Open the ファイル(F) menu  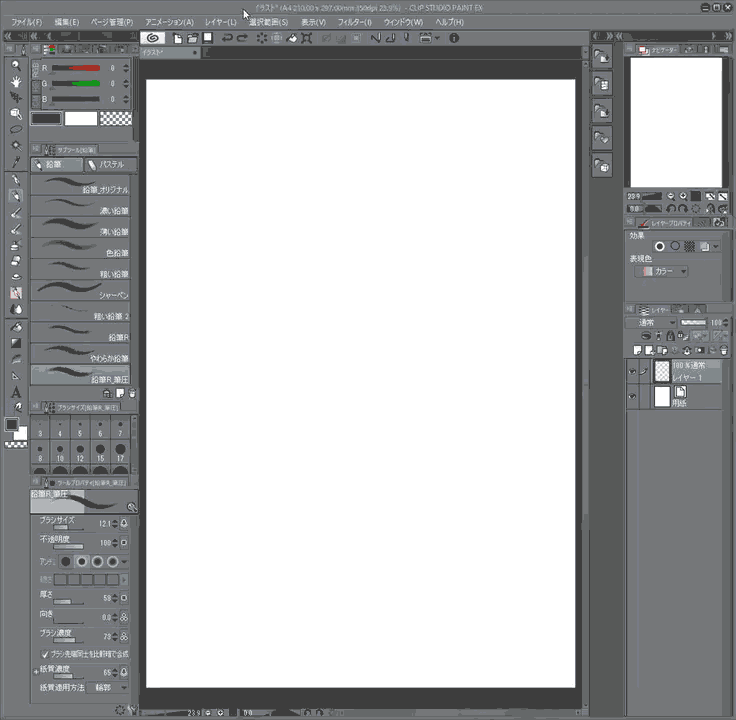point(27,22)
